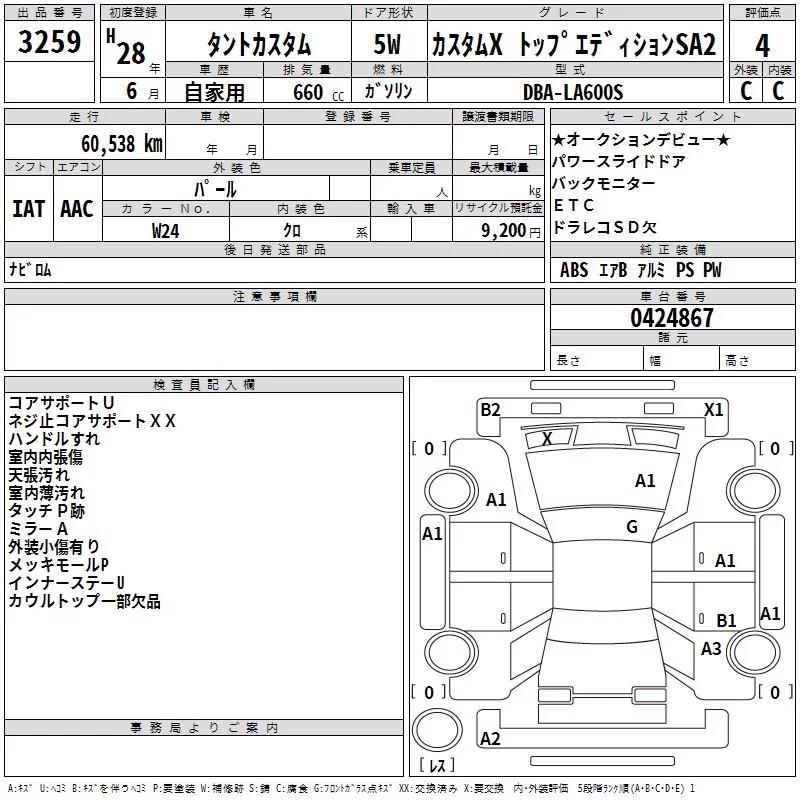Select the A2 marker near rear bumper
Image resolution: width=800 pixels, height=800 pixels.
[490, 739]
